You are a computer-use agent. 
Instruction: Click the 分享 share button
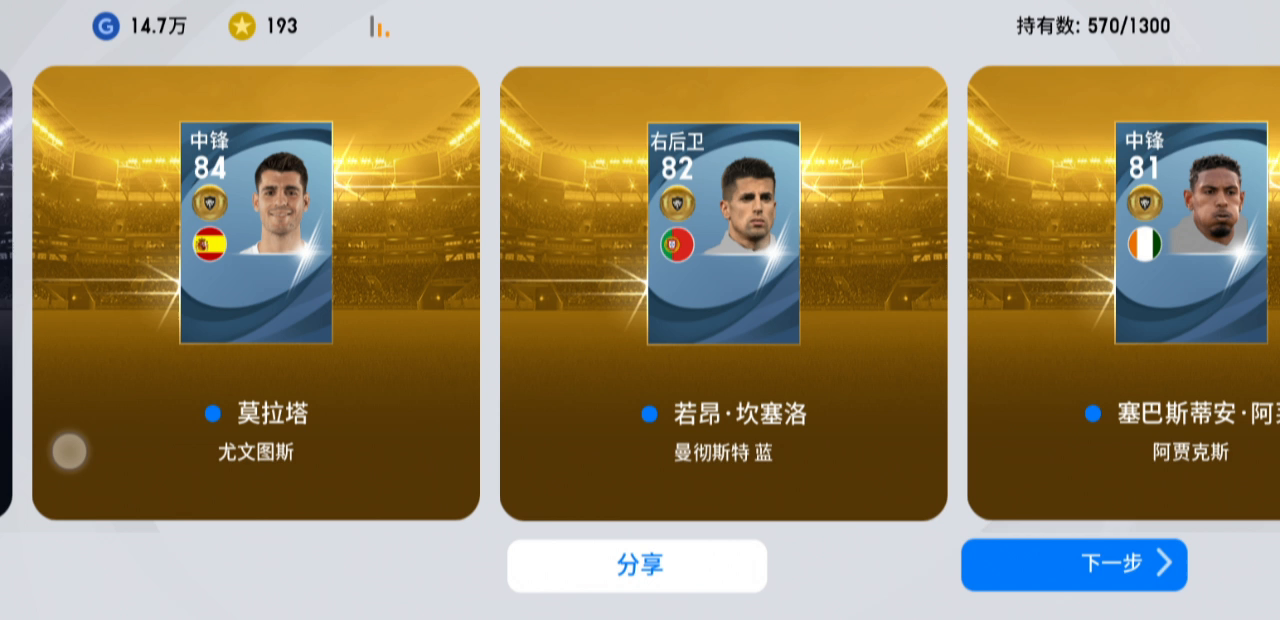(637, 565)
